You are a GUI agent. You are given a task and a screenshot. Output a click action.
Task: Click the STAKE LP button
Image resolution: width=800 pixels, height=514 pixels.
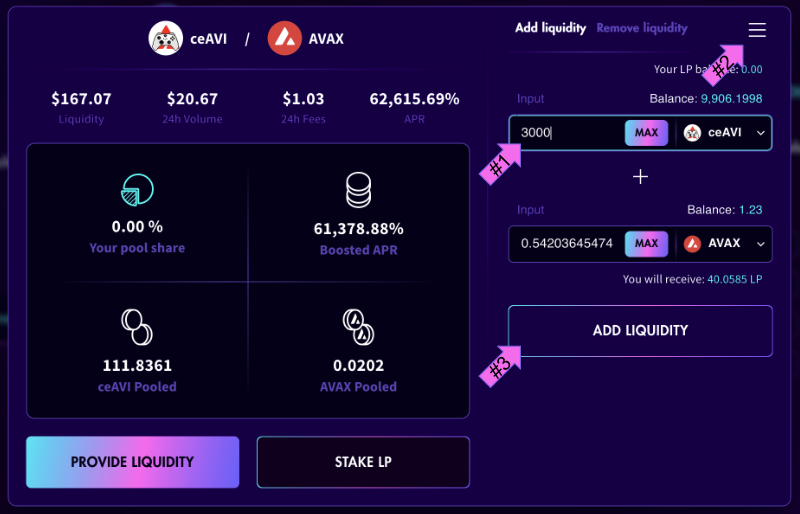[362, 462]
